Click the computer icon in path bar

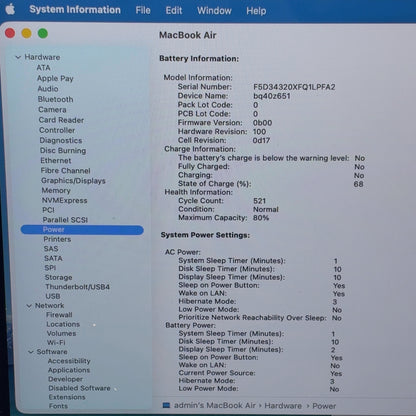[x=166, y=405]
